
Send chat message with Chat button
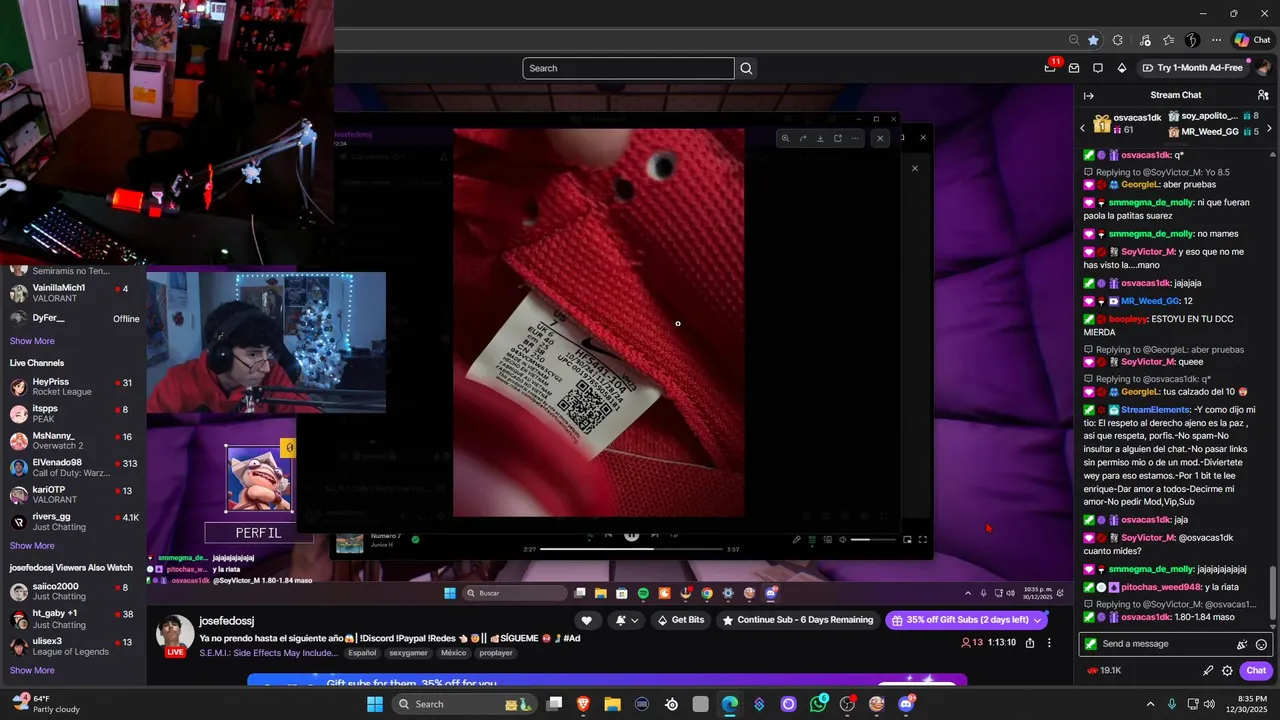tap(1256, 671)
